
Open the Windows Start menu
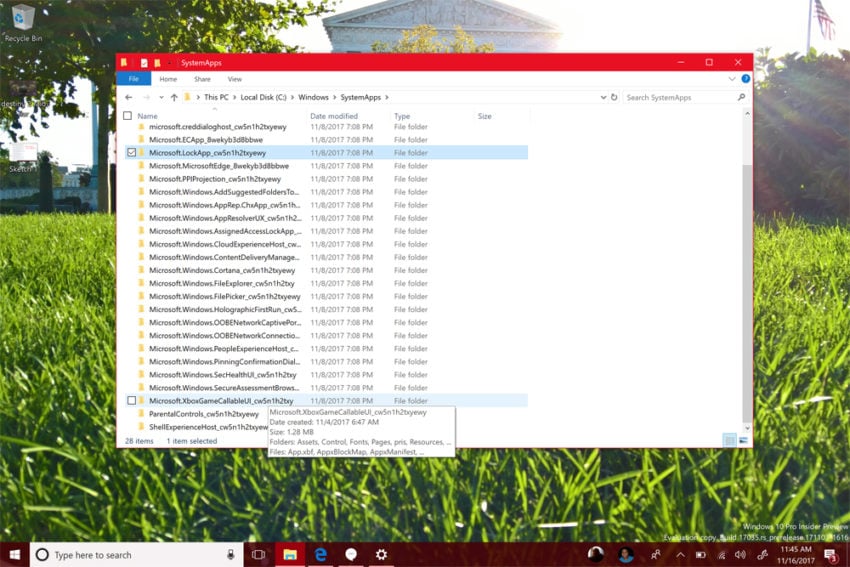point(15,555)
